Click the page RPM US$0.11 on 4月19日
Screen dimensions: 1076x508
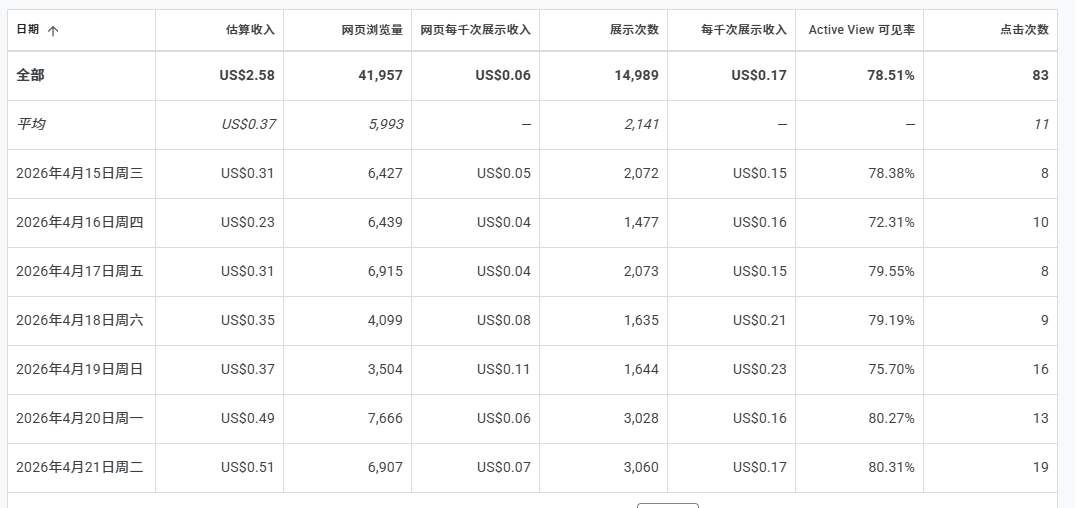point(504,369)
